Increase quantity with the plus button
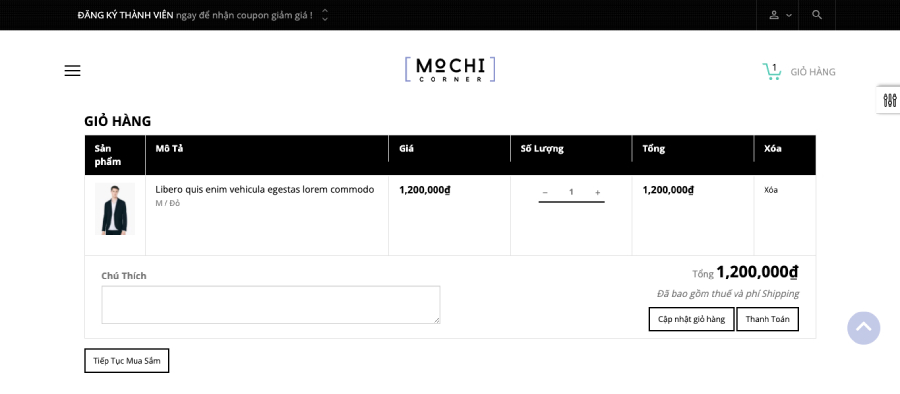 (598, 192)
